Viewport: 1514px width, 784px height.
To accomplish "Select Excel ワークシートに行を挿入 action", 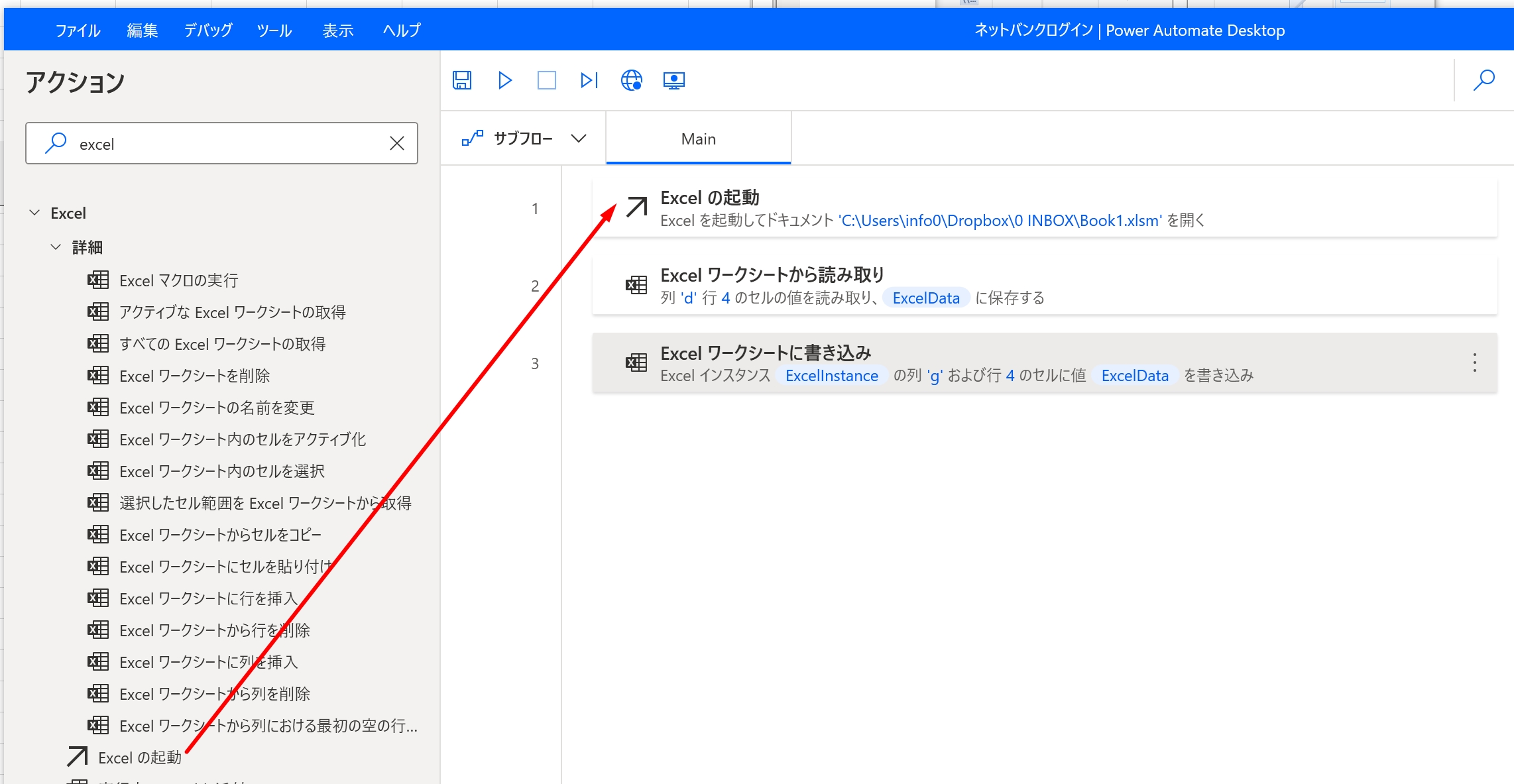I will [208, 598].
